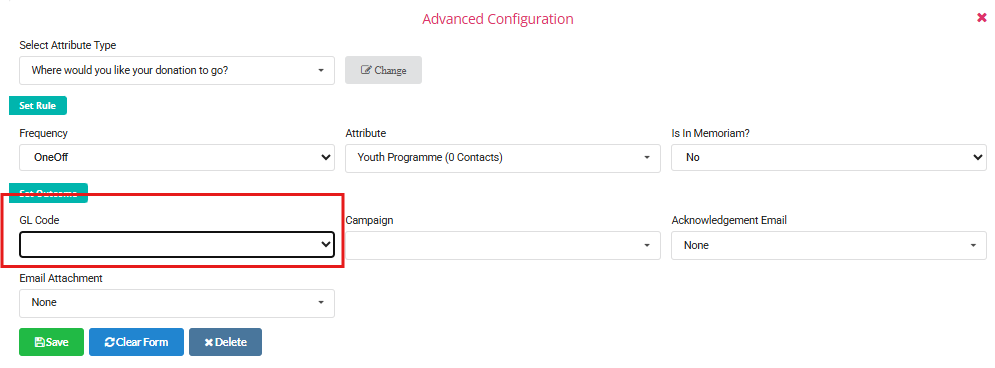Open the Attribute dropdown showing Youth Programme
The image size is (995, 368).
pyautogui.click(x=503, y=157)
